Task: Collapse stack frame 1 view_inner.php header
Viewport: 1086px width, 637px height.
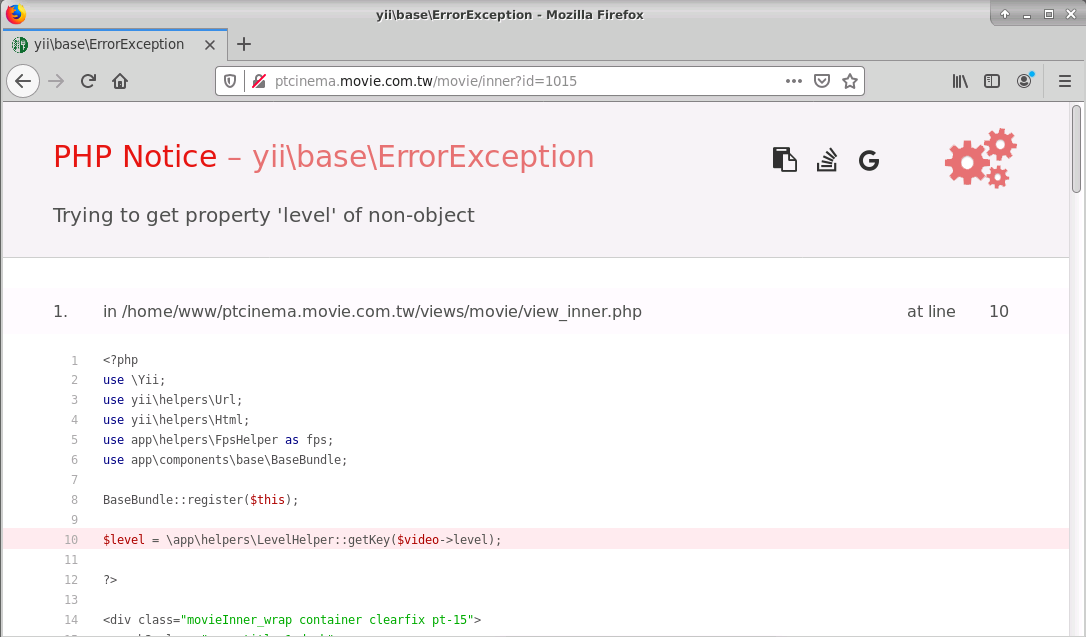Action: tap(535, 312)
